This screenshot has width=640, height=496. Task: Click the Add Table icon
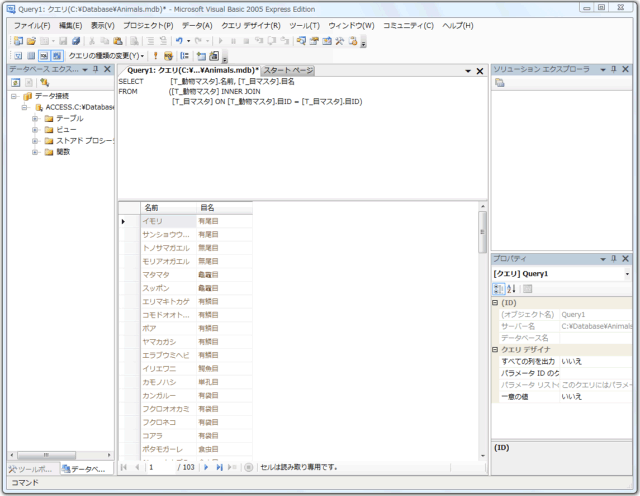pos(201,56)
